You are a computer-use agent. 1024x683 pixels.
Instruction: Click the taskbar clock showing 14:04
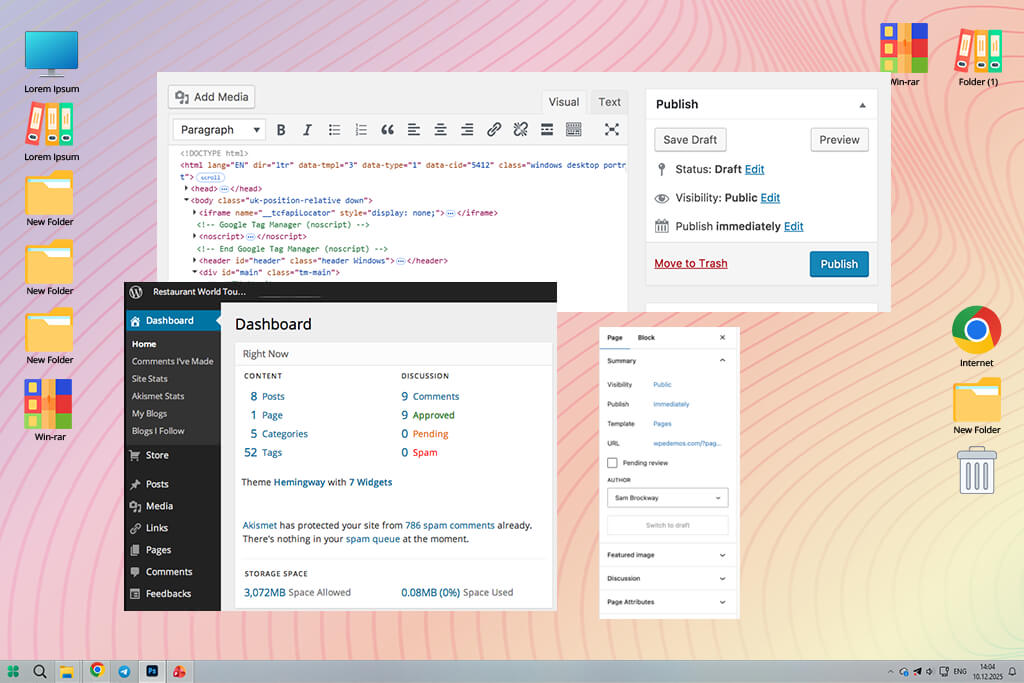tap(987, 671)
